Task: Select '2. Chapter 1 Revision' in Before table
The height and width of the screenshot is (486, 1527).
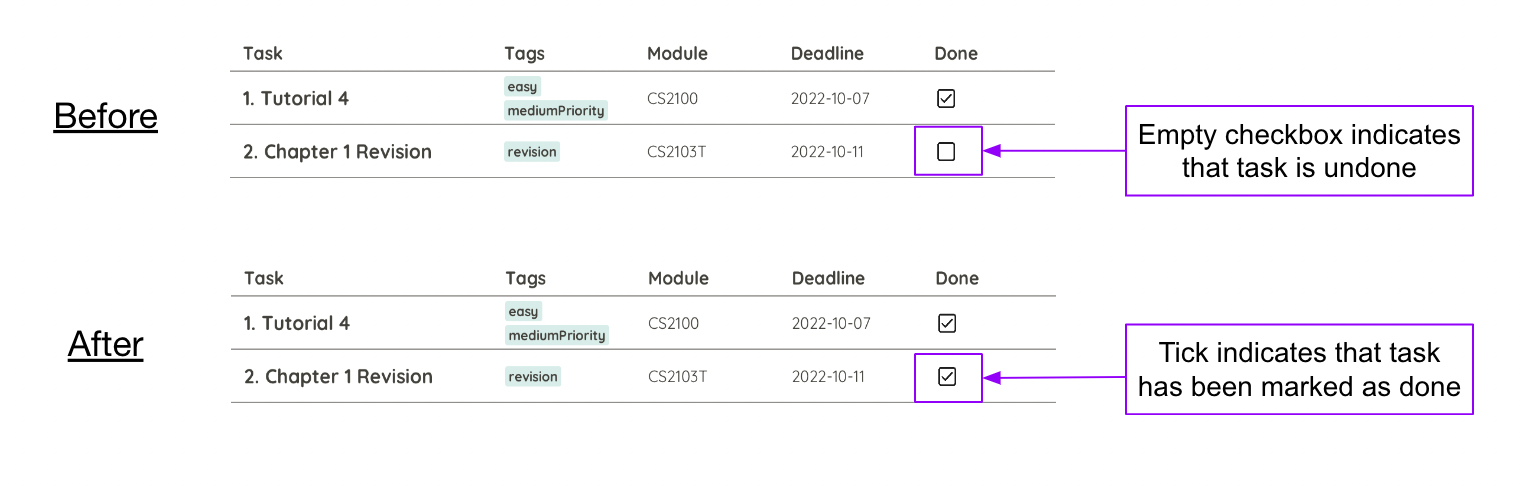Action: pos(337,152)
